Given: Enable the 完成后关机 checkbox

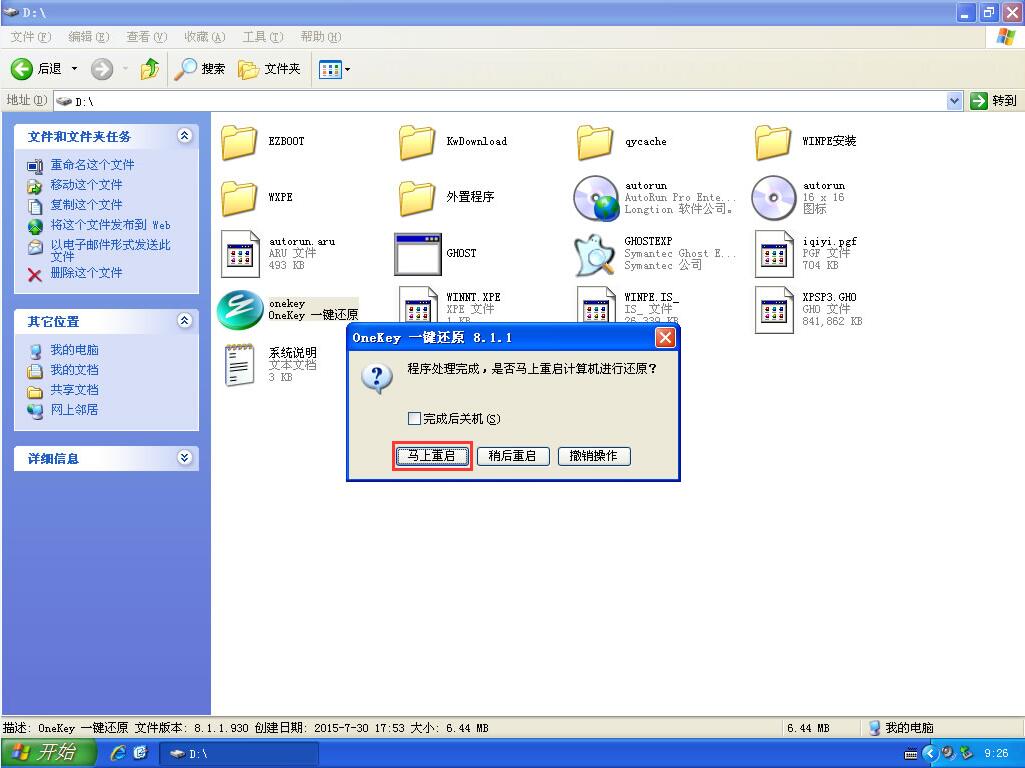Looking at the screenshot, I should click(415, 419).
